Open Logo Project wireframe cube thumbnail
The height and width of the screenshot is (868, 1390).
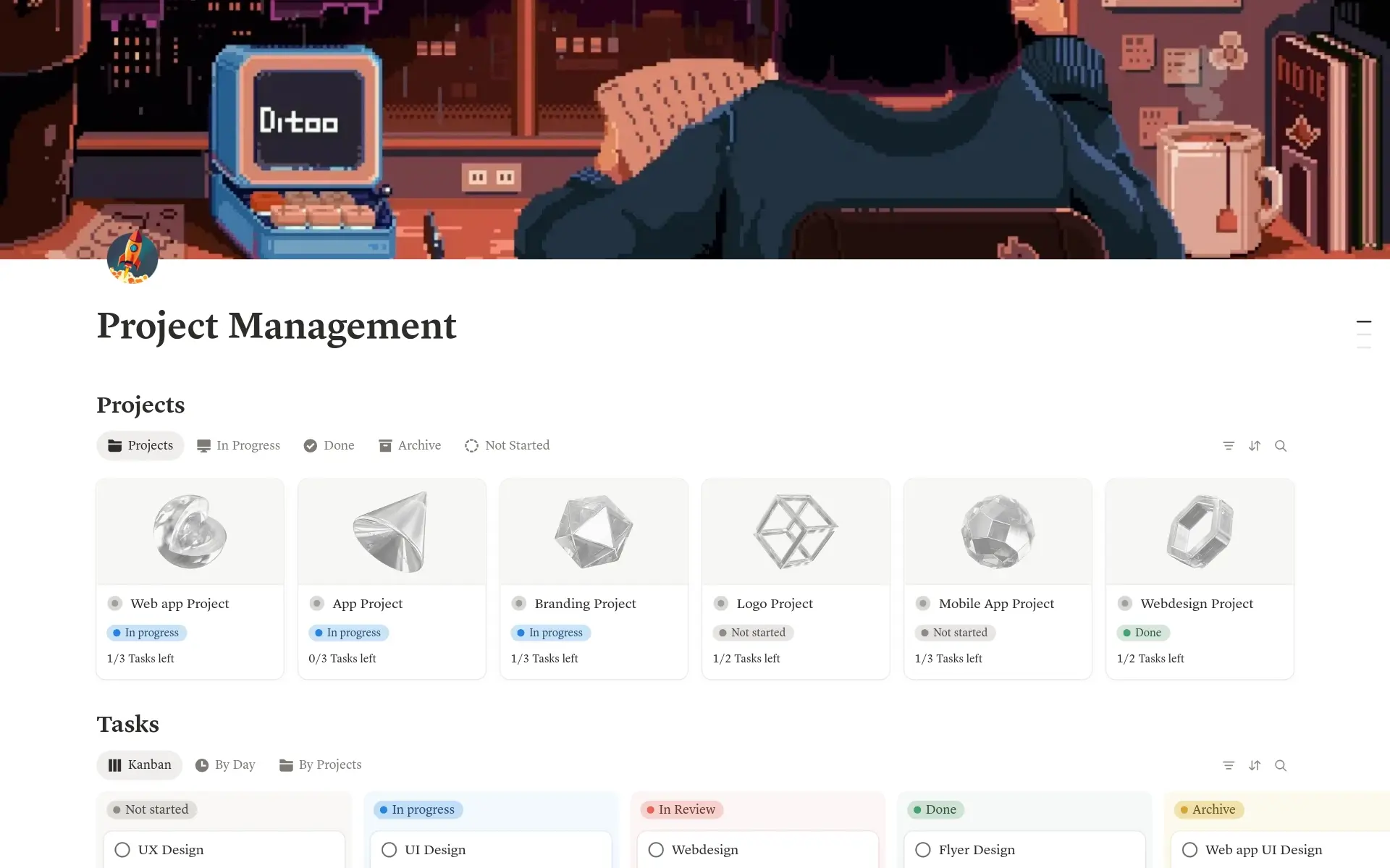[x=796, y=531]
